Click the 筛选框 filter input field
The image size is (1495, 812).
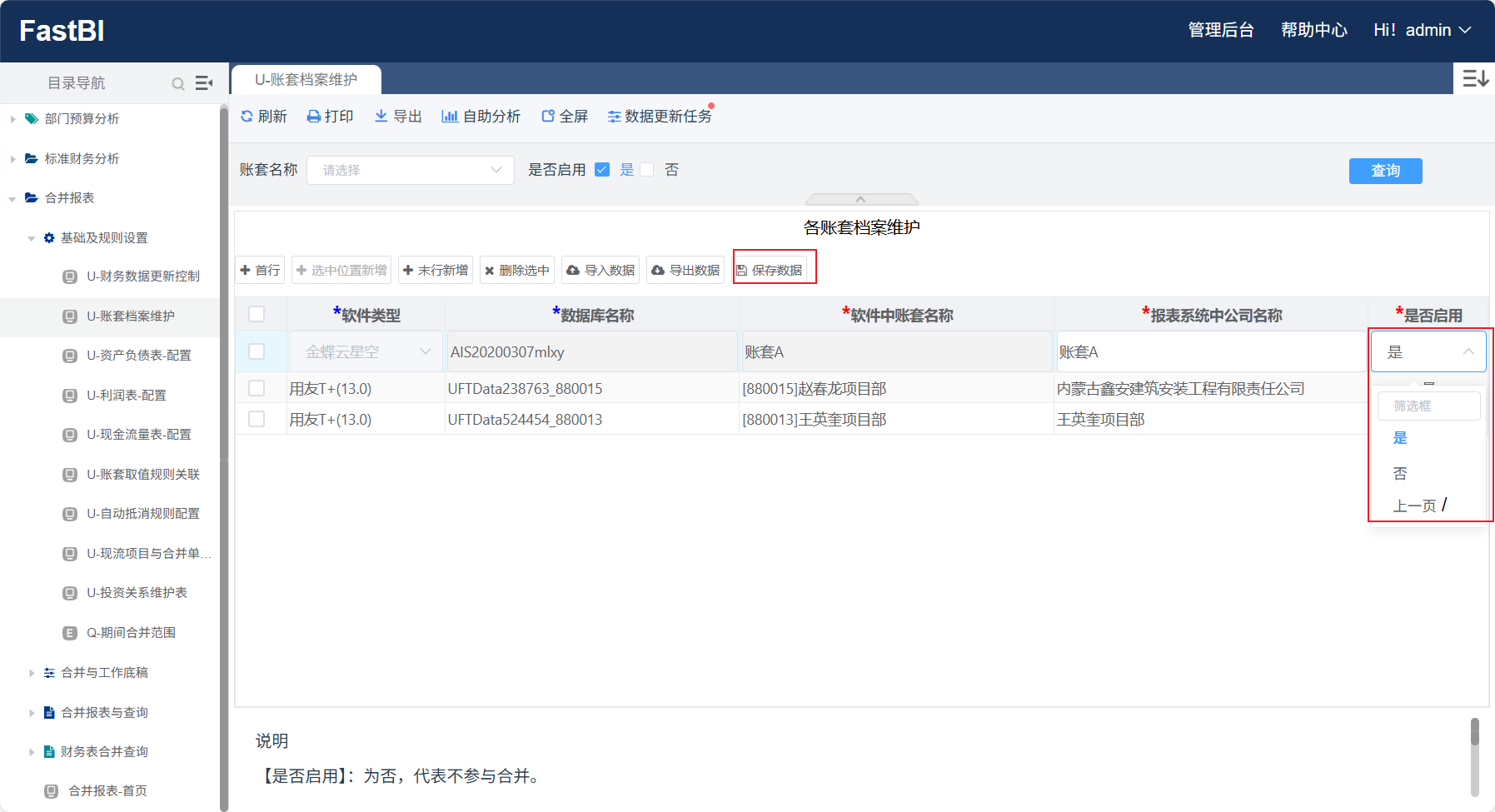(x=1428, y=406)
